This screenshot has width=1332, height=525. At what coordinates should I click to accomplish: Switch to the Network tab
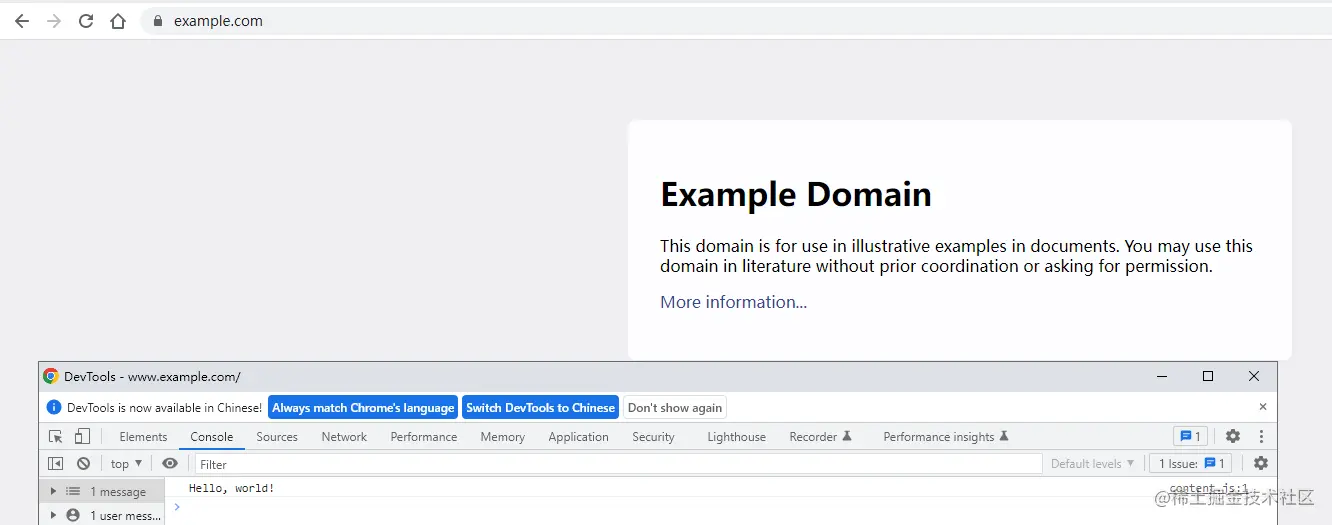click(x=344, y=437)
